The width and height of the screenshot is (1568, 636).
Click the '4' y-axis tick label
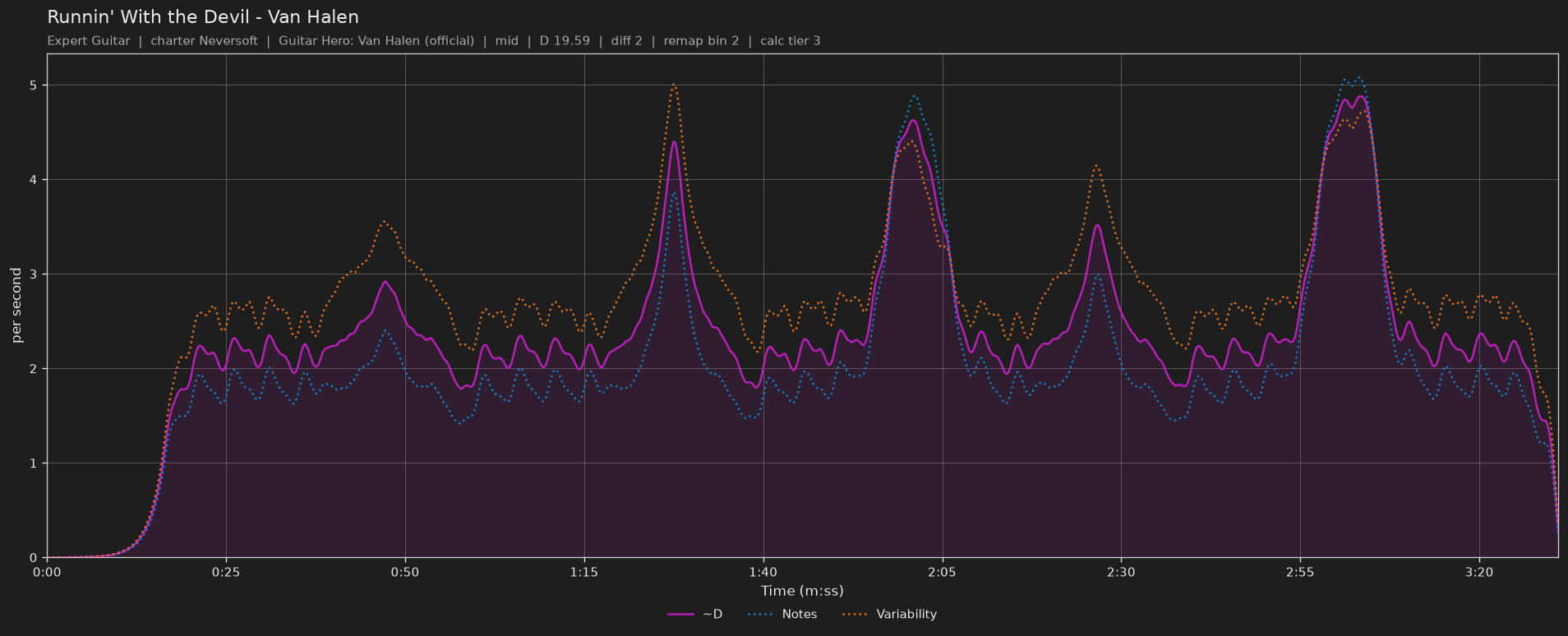point(35,180)
